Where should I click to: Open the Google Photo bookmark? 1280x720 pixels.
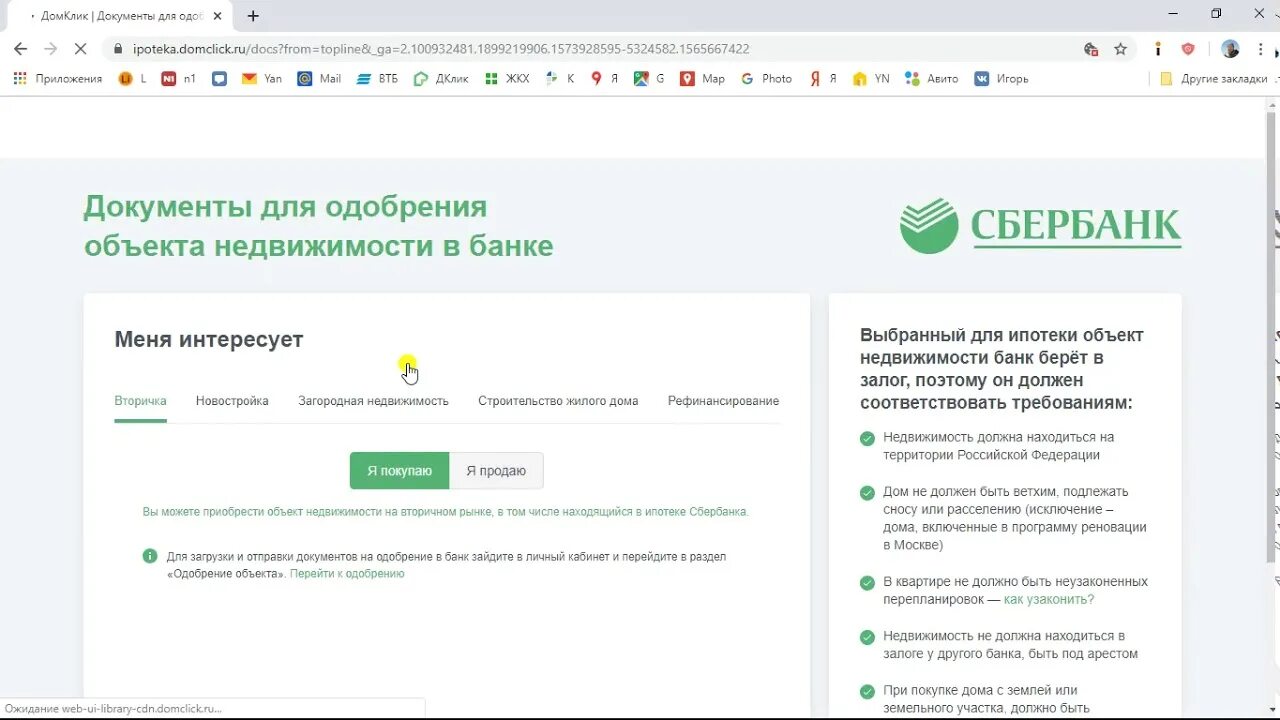(x=766, y=78)
